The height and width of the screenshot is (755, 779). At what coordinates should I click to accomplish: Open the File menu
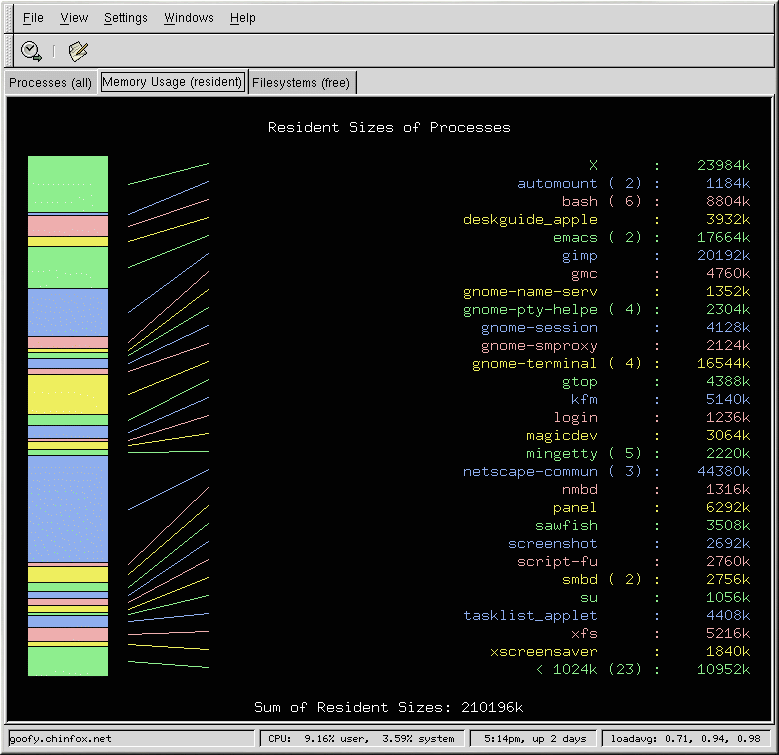coord(33,18)
